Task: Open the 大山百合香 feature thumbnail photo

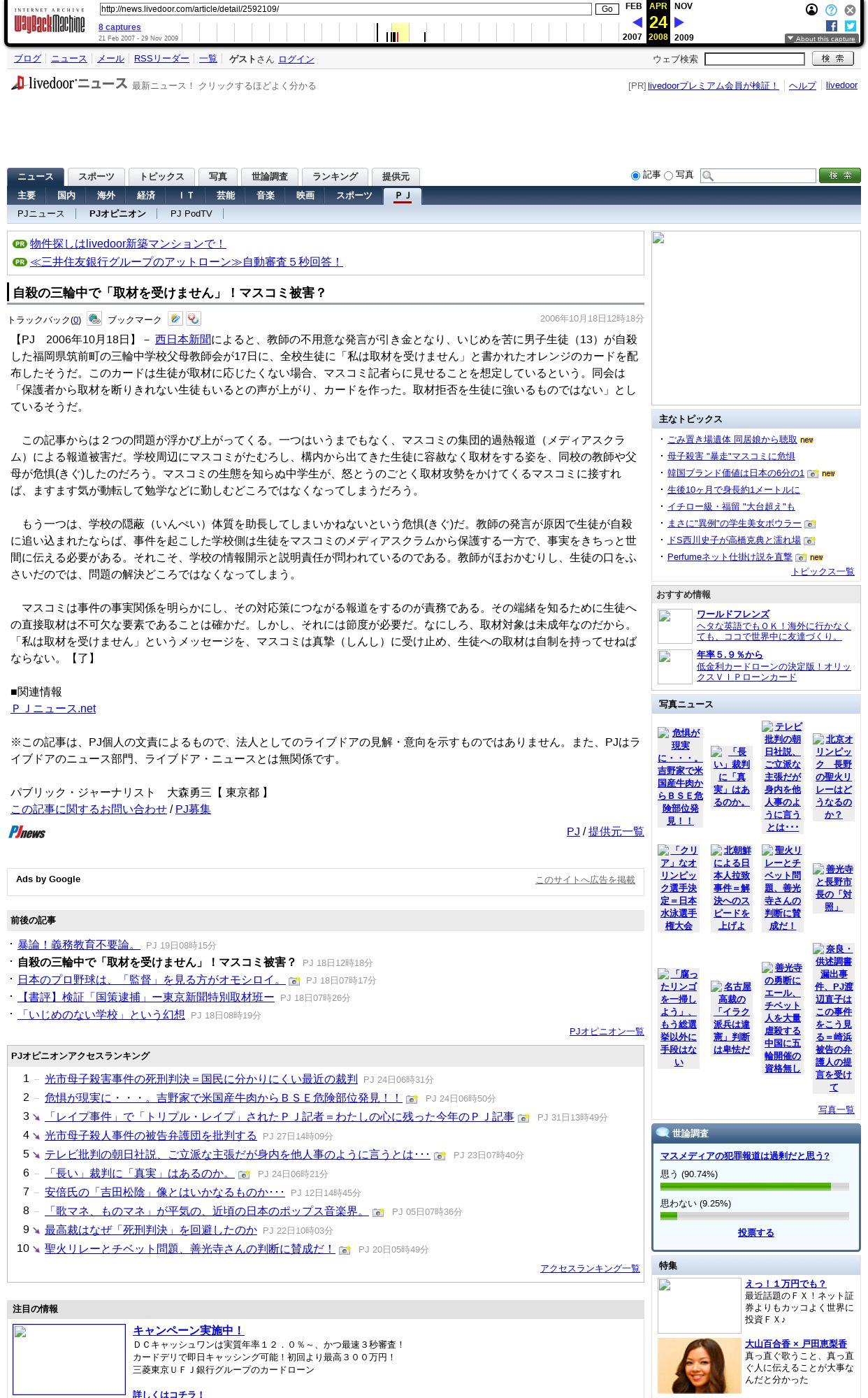Action: (x=699, y=1366)
